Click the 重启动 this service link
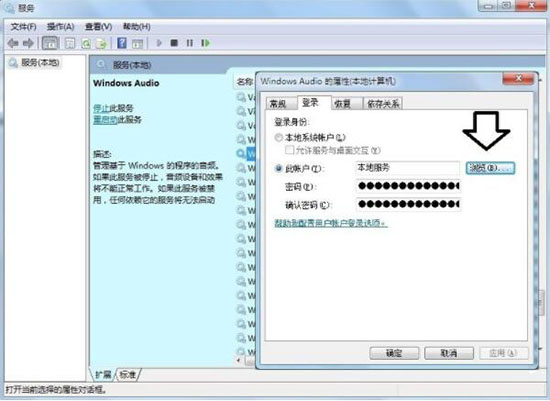This screenshot has width=550, height=401. [105, 120]
